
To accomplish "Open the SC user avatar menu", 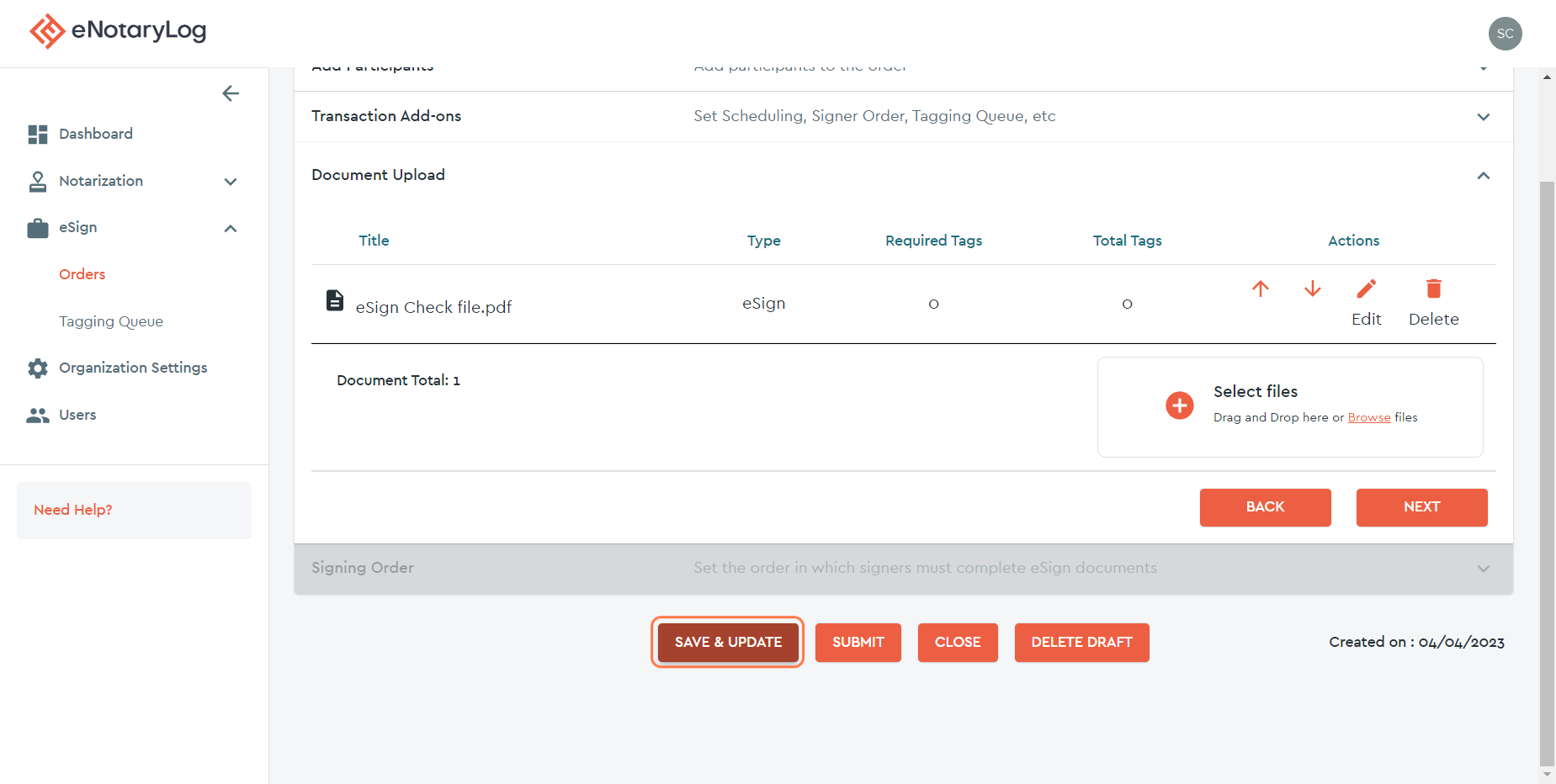I will click(x=1505, y=34).
